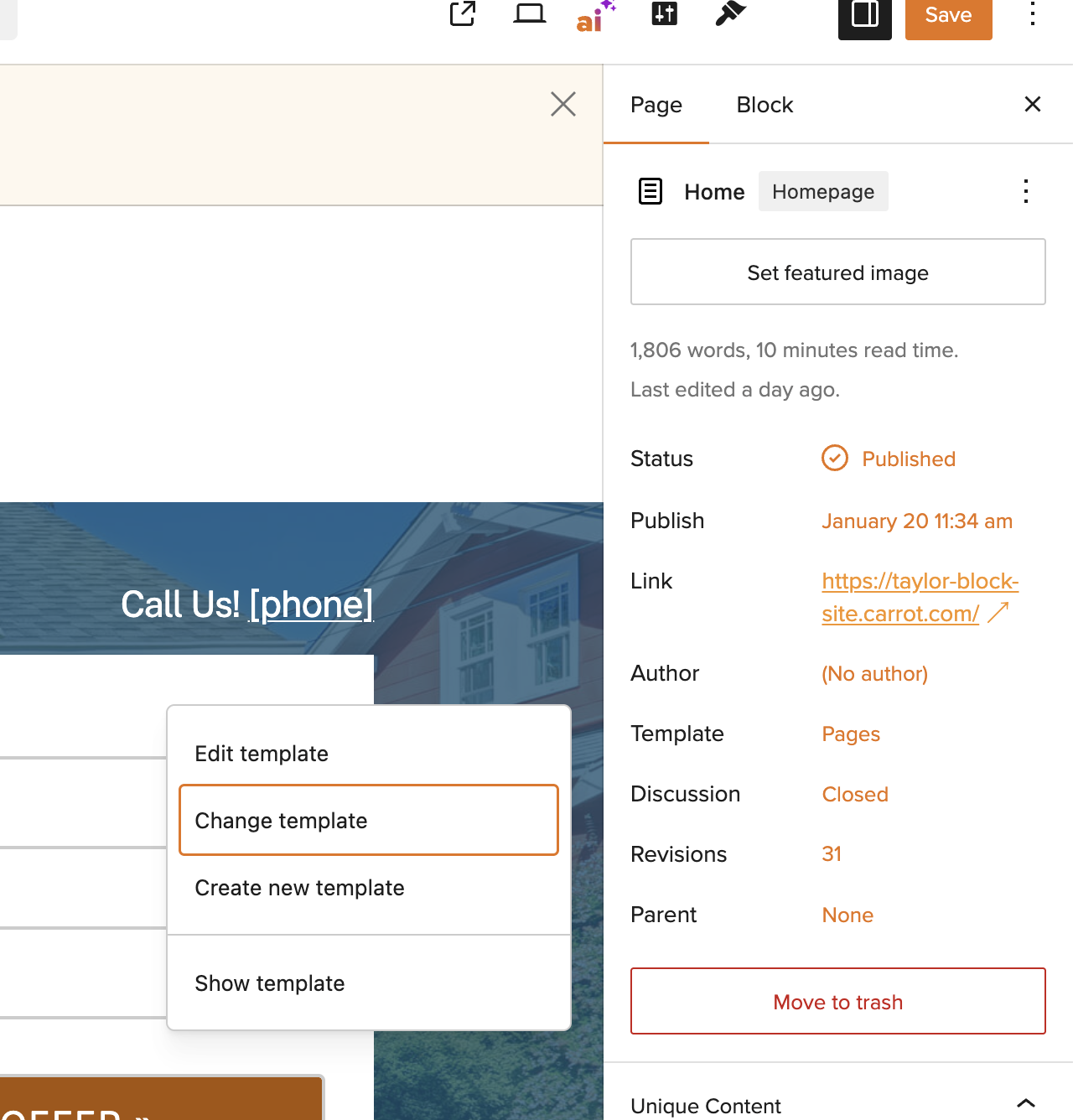The width and height of the screenshot is (1073, 1120).
Task: Open the device preview laptop icon
Action: pos(529,13)
